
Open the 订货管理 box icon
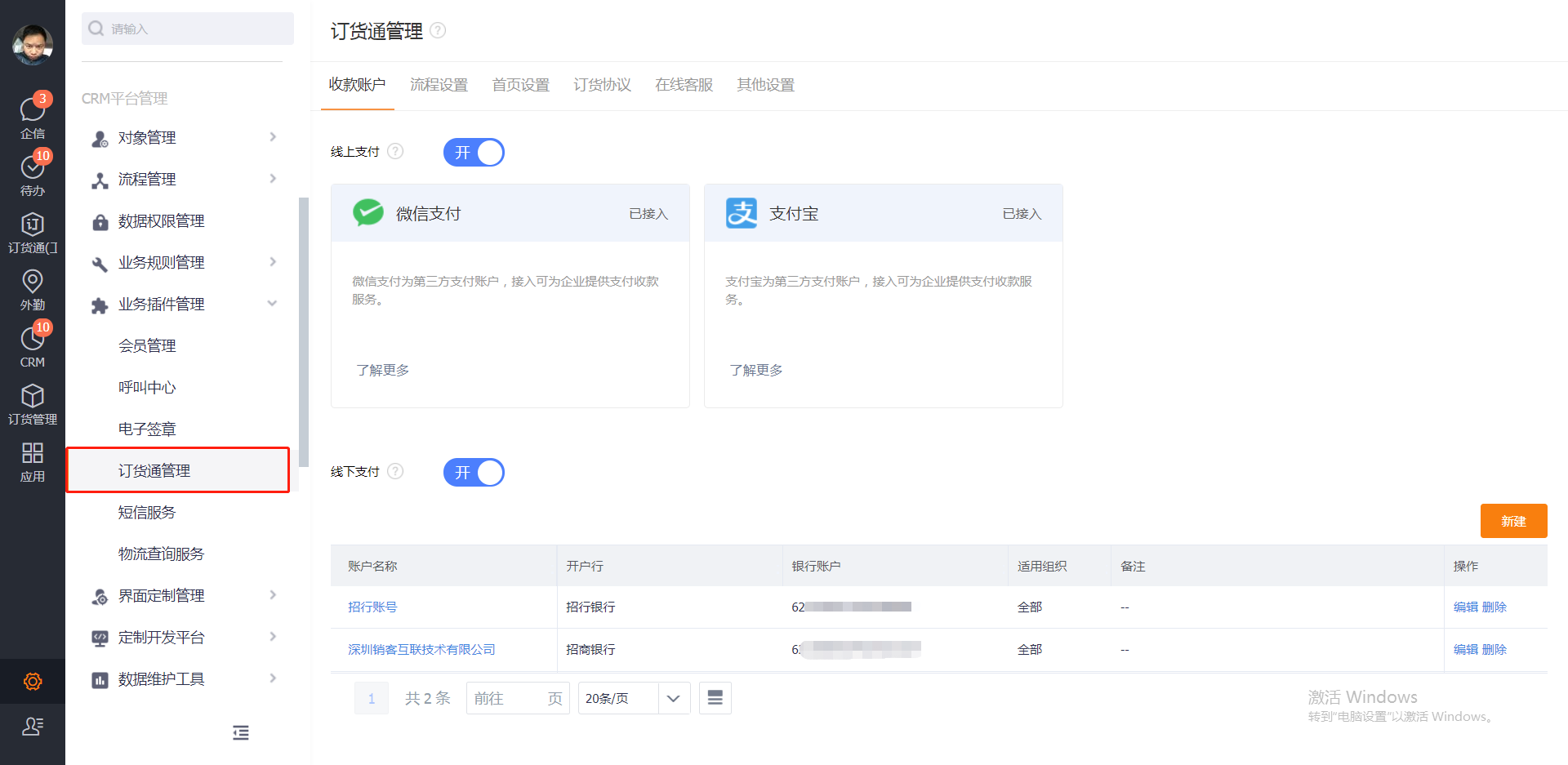pos(33,395)
